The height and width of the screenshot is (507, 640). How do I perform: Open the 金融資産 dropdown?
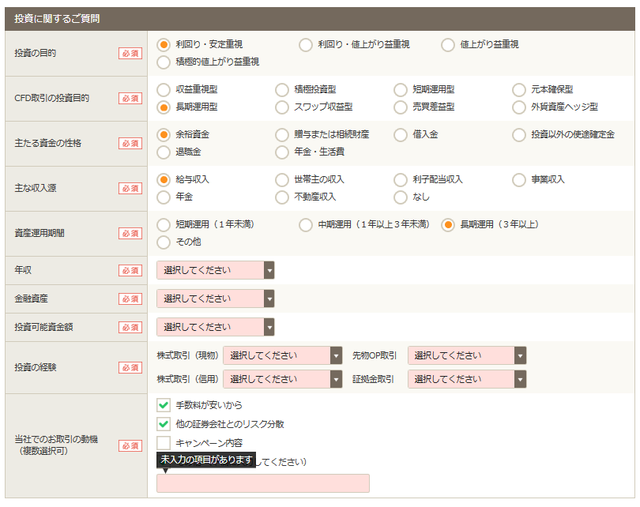tap(215, 299)
